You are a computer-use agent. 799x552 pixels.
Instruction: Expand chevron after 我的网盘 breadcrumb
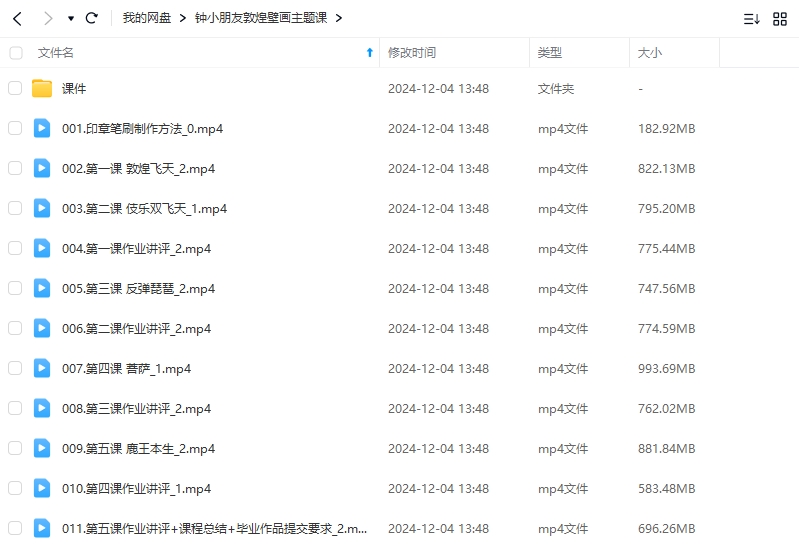tap(183, 18)
